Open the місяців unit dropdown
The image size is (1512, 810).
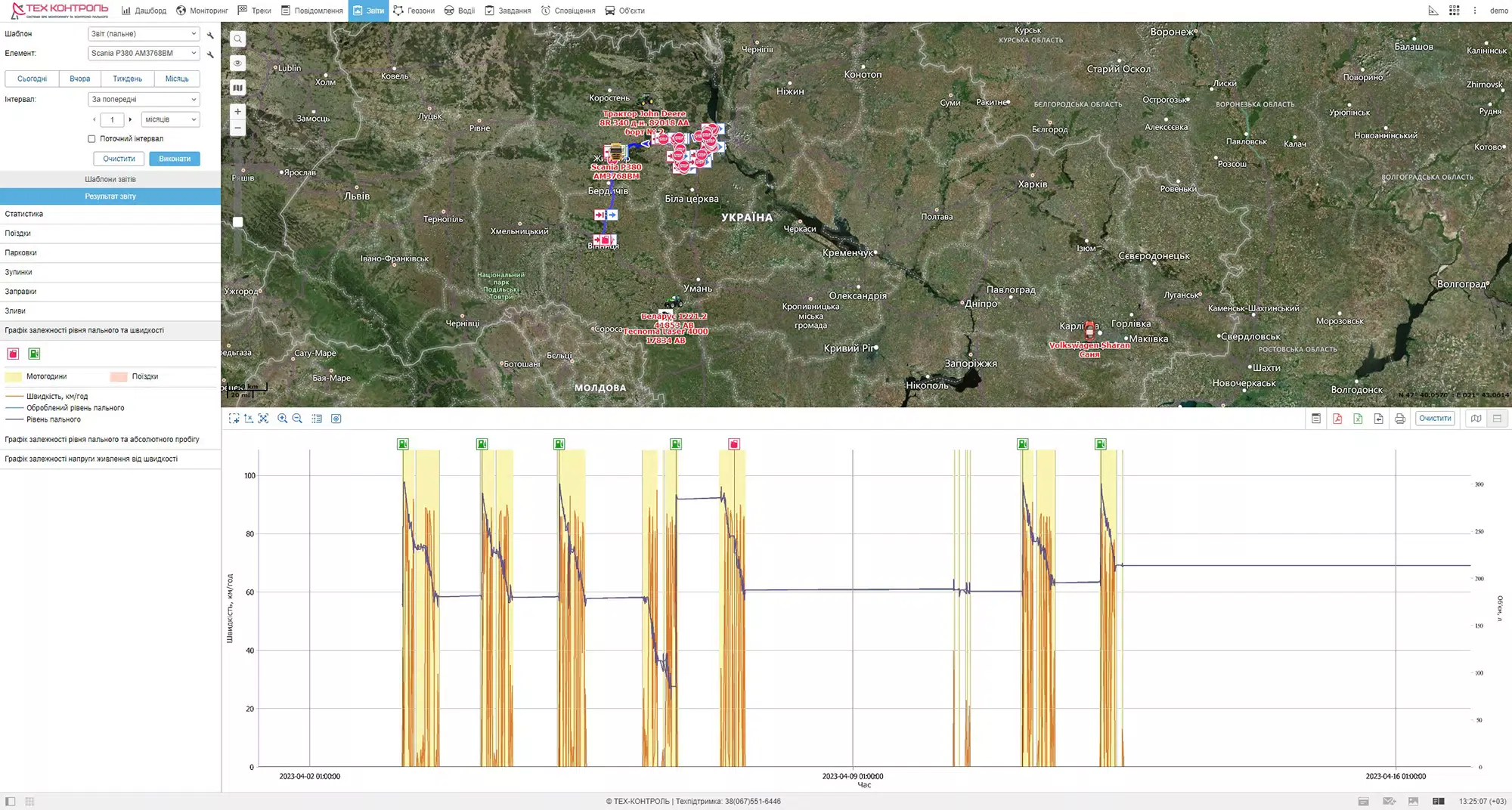tap(170, 119)
